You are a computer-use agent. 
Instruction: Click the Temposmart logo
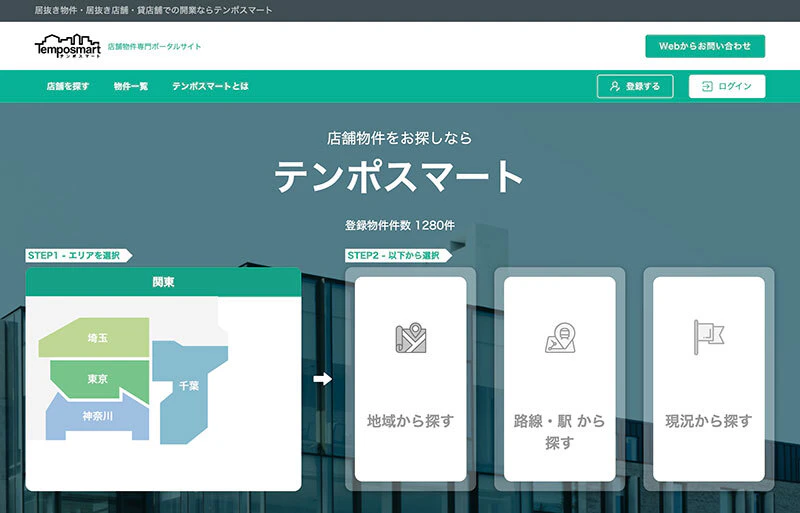pyautogui.click(x=68, y=46)
